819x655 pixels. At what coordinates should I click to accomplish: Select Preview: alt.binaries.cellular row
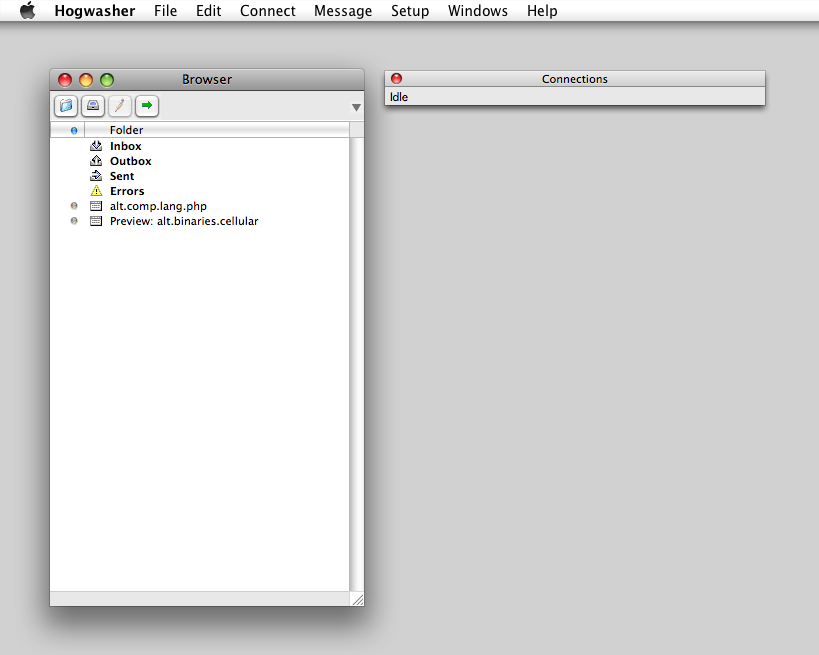click(x=200, y=221)
